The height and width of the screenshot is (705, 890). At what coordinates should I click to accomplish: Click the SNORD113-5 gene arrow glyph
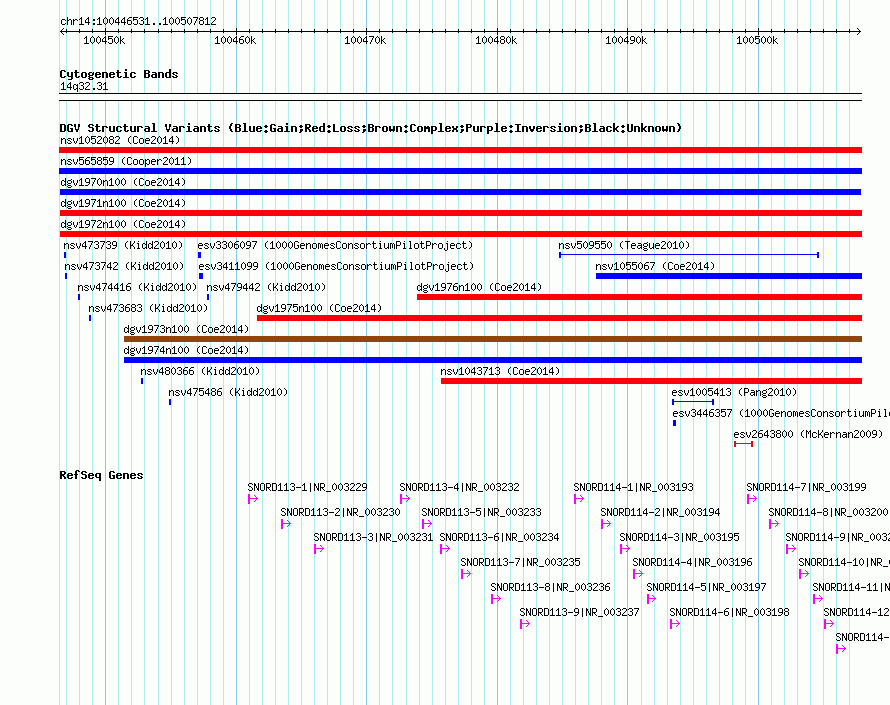tap(427, 524)
